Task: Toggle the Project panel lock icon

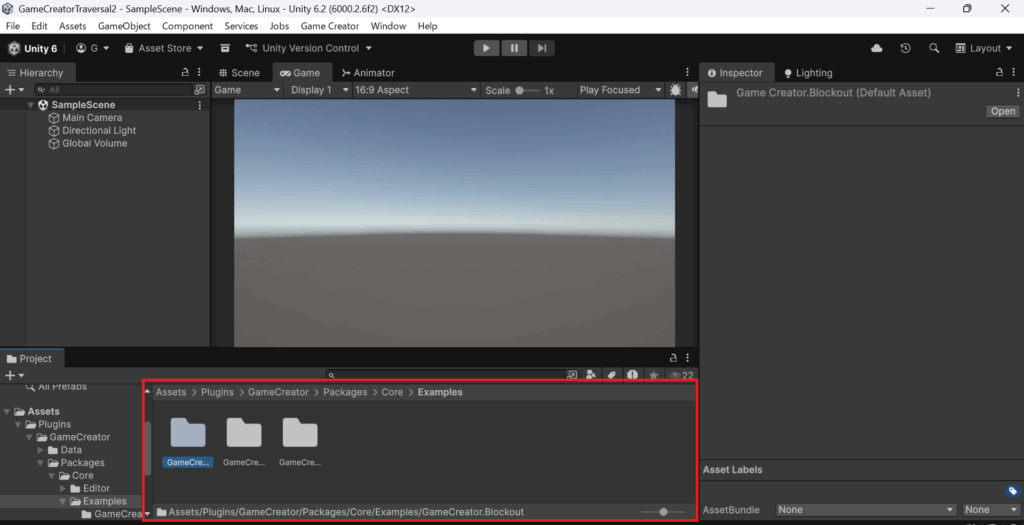Action: point(672,358)
